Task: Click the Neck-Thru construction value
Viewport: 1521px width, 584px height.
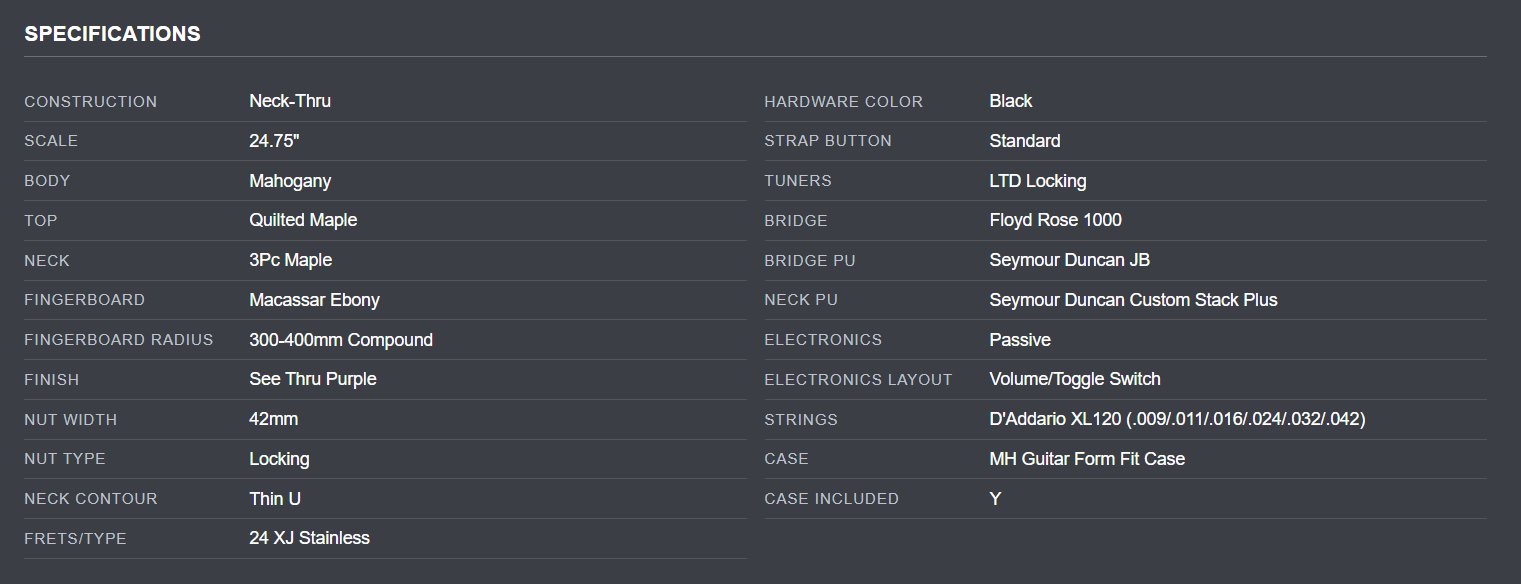Action: [290, 101]
